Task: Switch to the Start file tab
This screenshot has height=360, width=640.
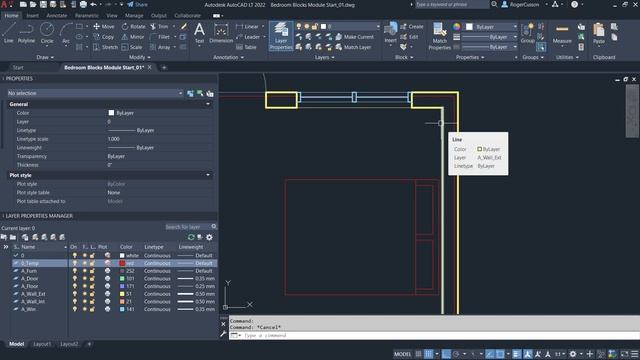Action: coord(18,67)
